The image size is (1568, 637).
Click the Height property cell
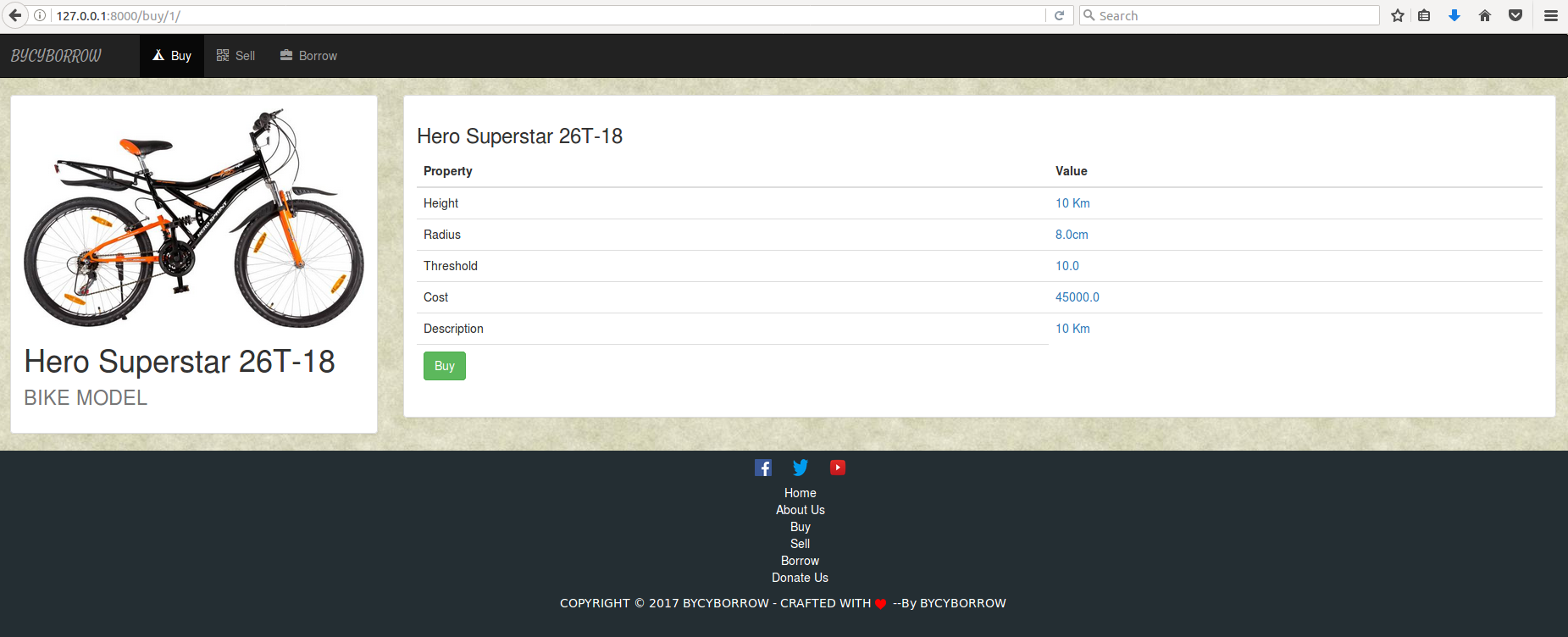coord(733,203)
